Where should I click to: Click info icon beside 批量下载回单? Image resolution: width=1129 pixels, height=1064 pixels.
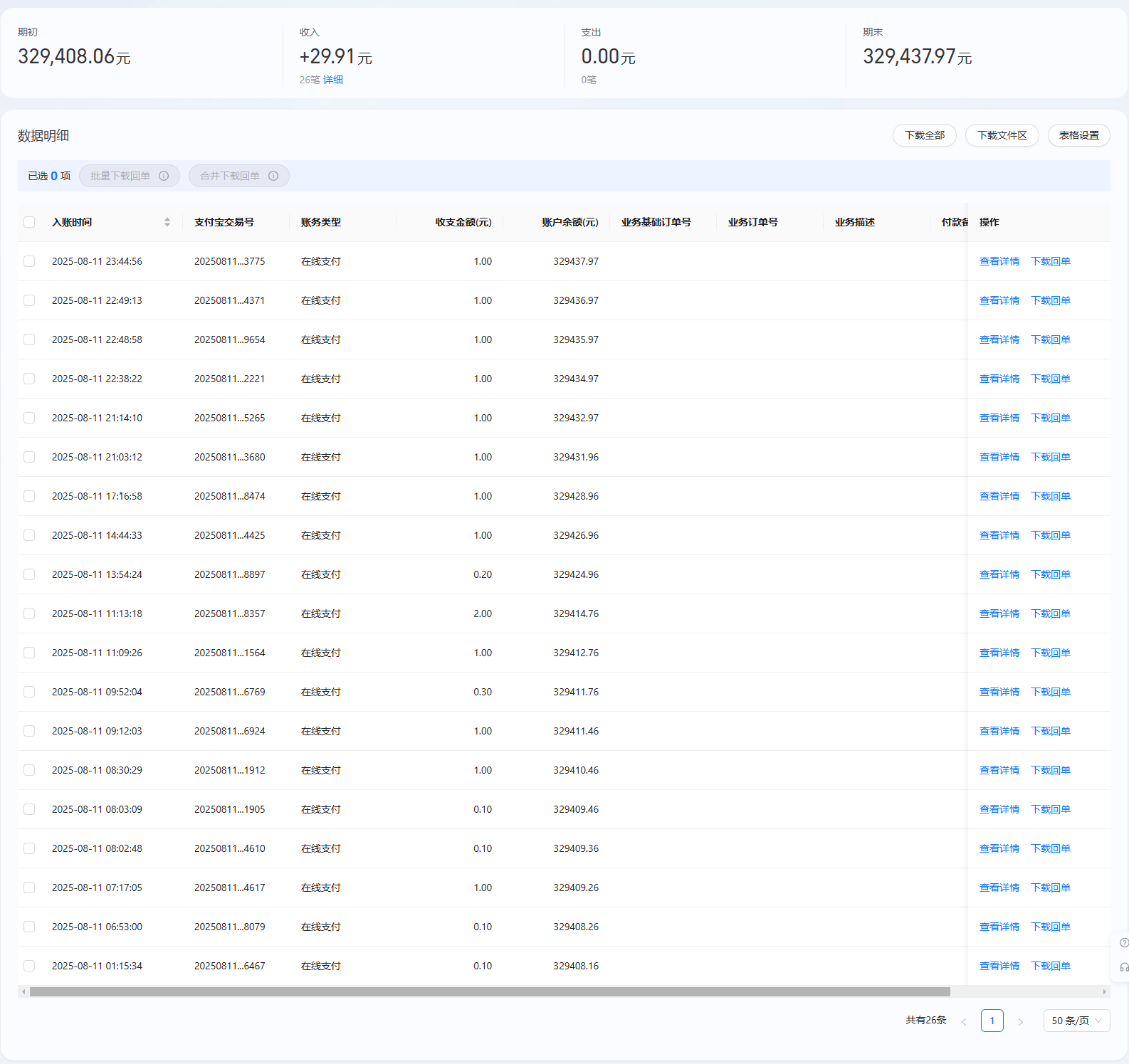point(164,176)
